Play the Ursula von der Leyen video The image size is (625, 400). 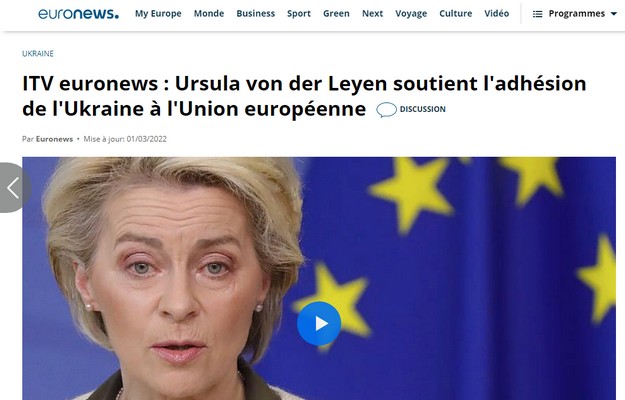(x=319, y=323)
